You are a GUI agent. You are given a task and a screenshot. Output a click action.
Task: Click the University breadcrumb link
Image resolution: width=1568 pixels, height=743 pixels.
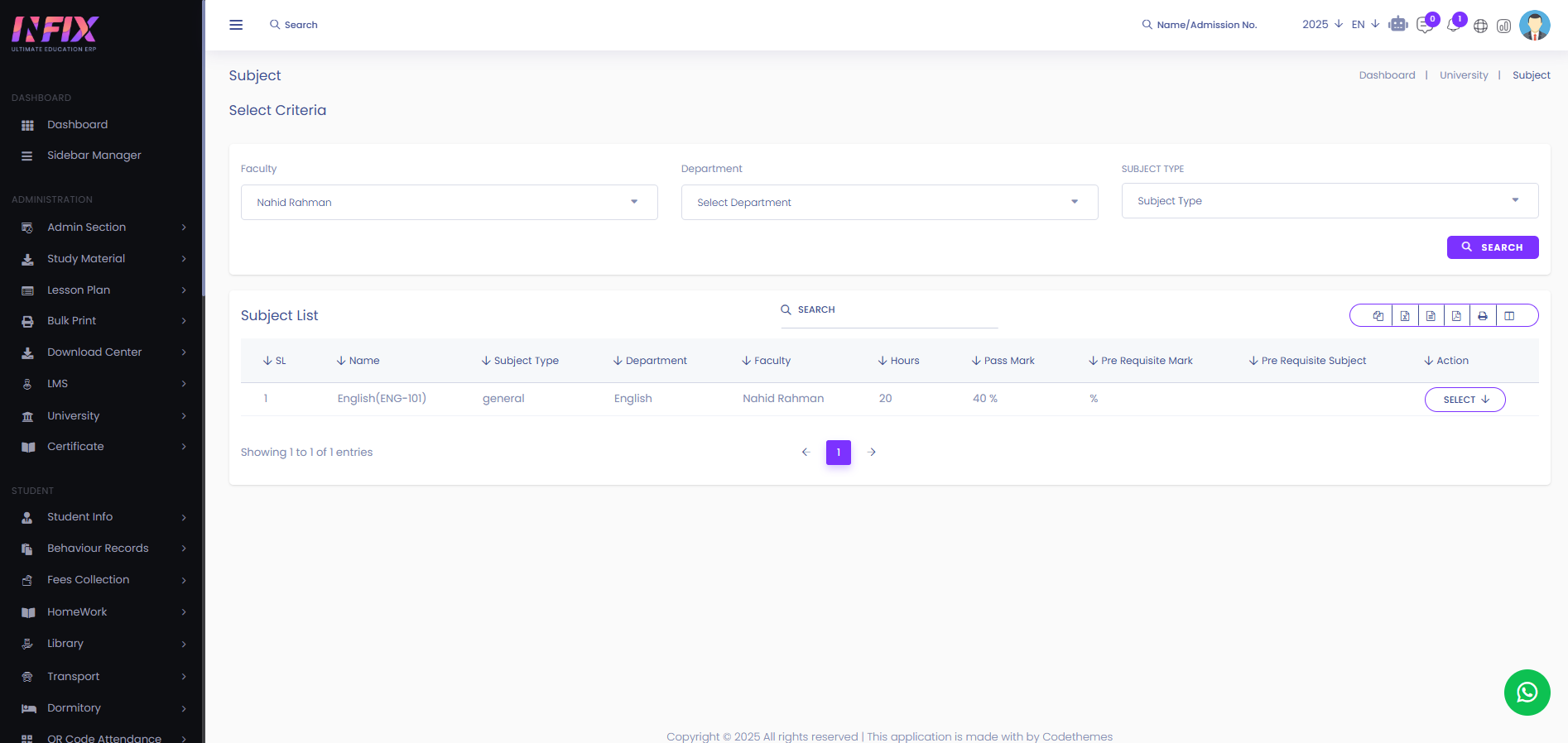(x=1464, y=75)
